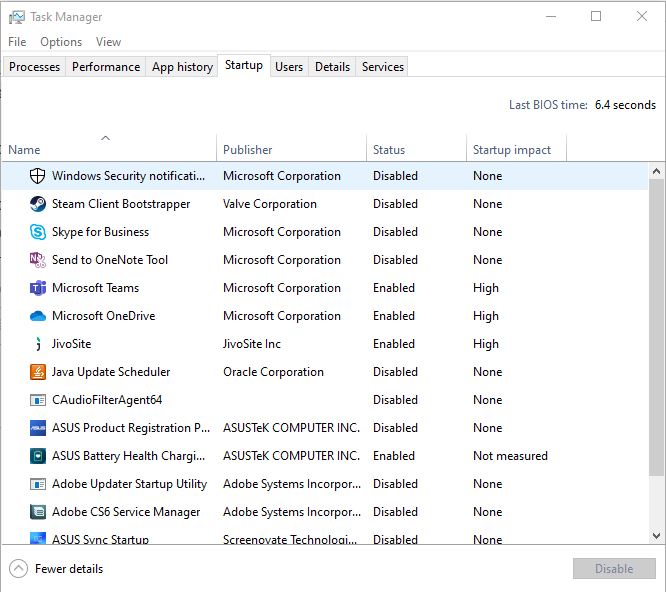Image resolution: width=666 pixels, height=592 pixels.
Task: Collapse view with Fewer details arrow
Action: coord(18,569)
